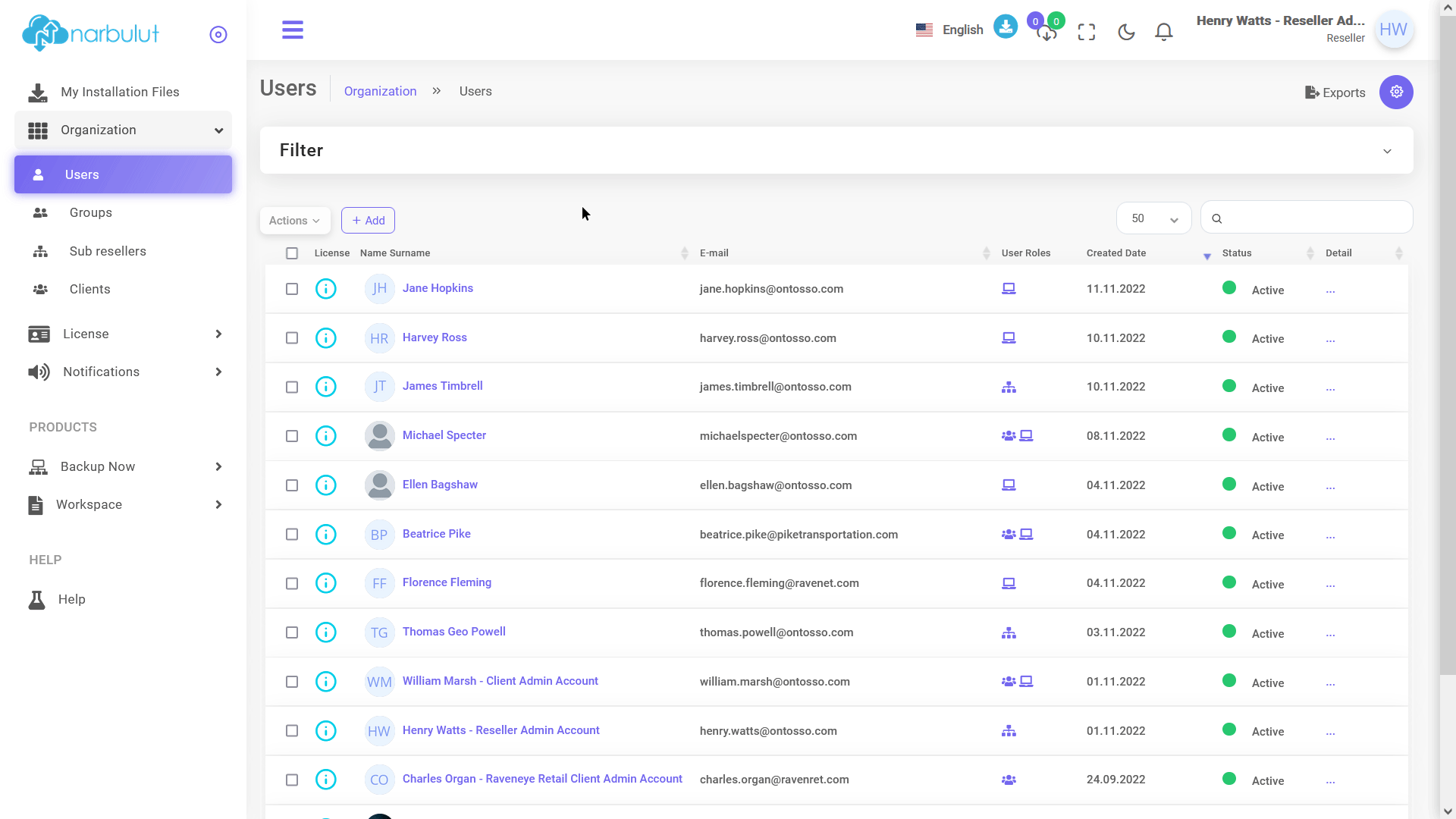Click the Jane Hopkins user role icon
The width and height of the screenshot is (1456, 819).
click(1009, 288)
